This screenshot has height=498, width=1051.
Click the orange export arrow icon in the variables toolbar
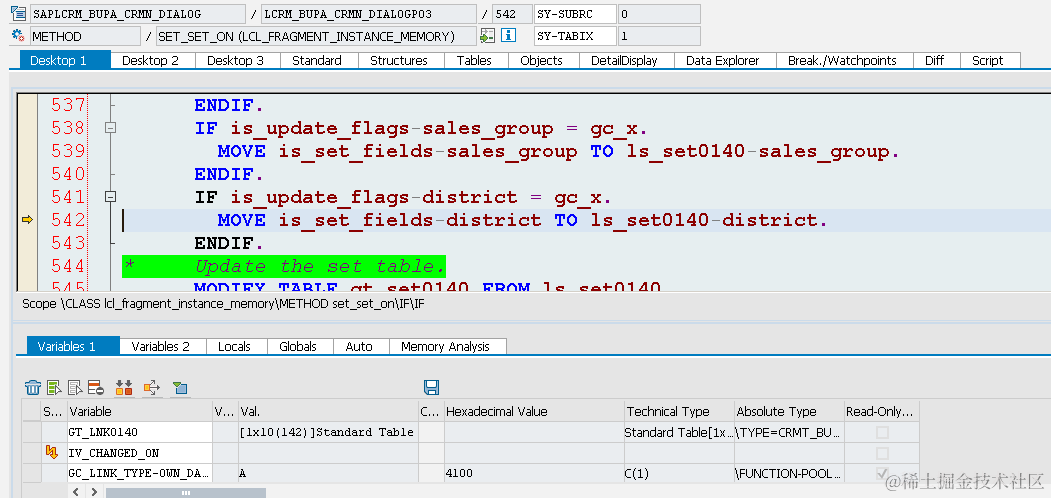click(x=152, y=387)
